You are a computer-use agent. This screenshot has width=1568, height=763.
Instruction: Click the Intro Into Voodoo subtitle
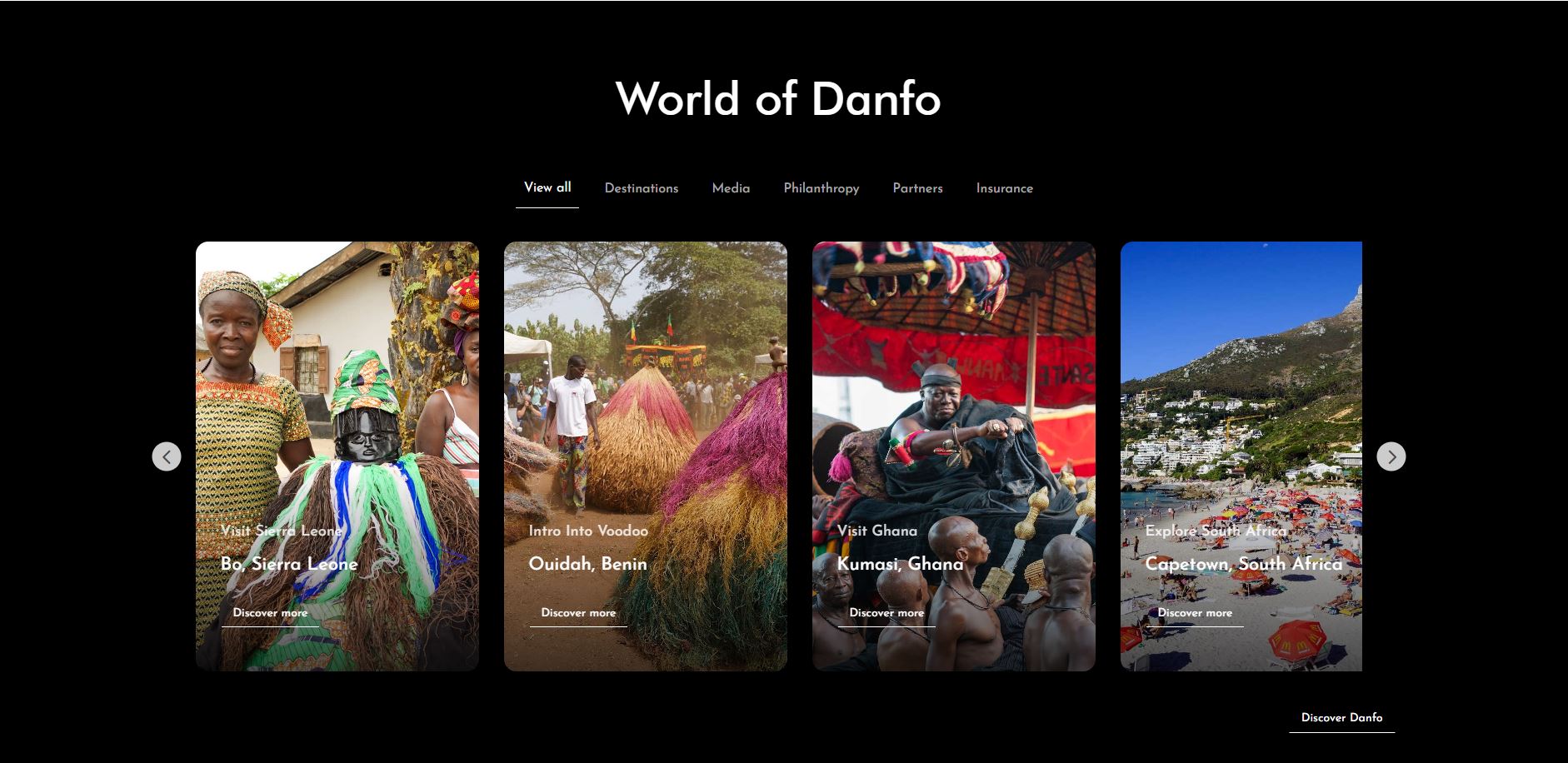pyautogui.click(x=588, y=531)
